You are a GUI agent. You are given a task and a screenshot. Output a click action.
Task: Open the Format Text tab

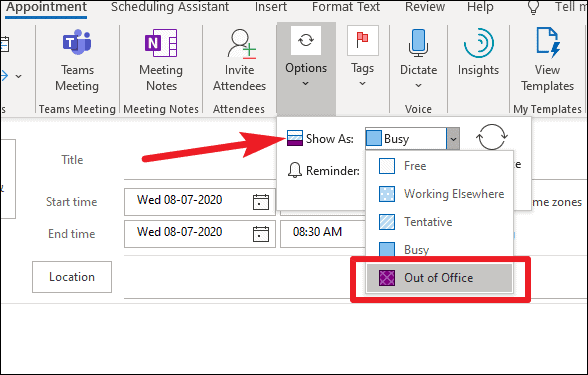coord(346,7)
